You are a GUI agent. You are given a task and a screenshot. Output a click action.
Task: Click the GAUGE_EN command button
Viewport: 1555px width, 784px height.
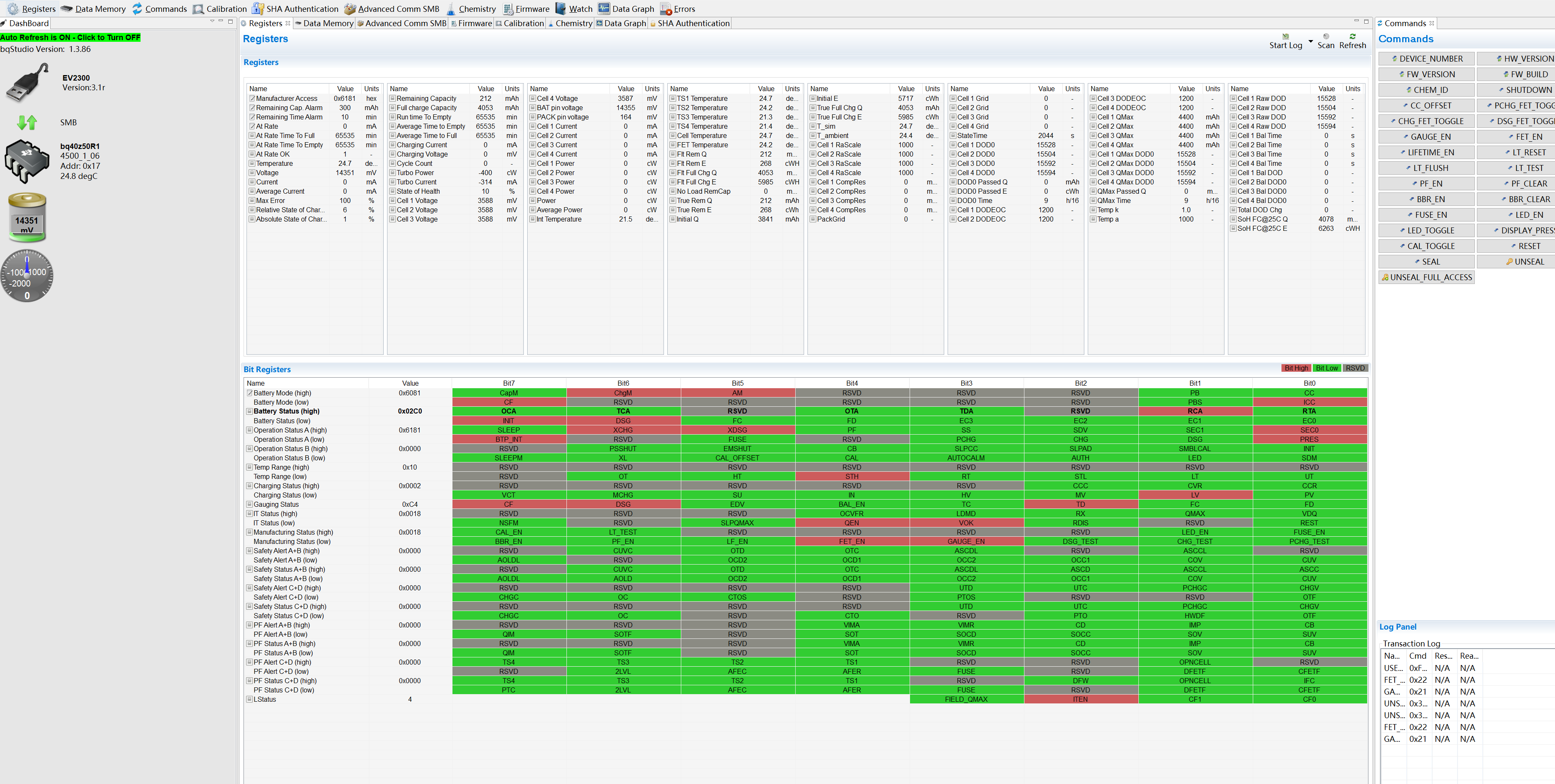tap(1426, 137)
